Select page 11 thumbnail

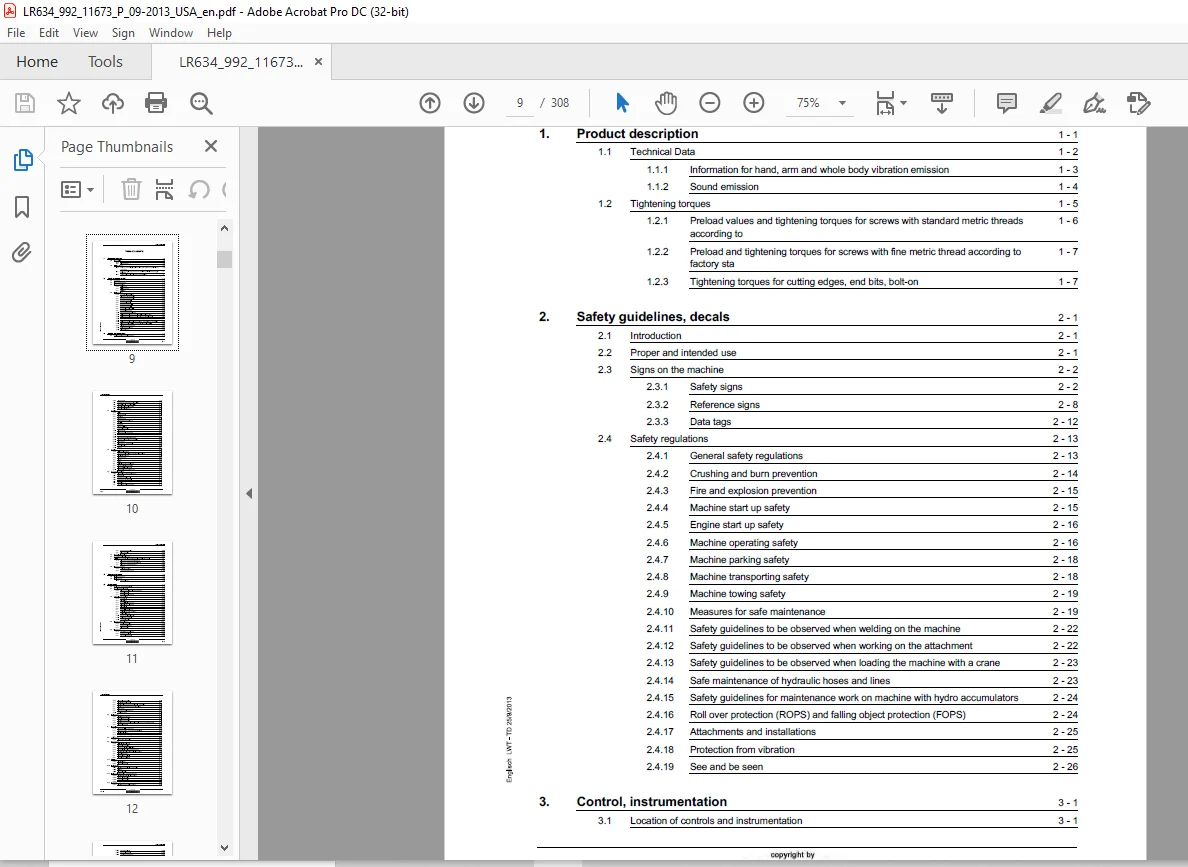tap(133, 593)
